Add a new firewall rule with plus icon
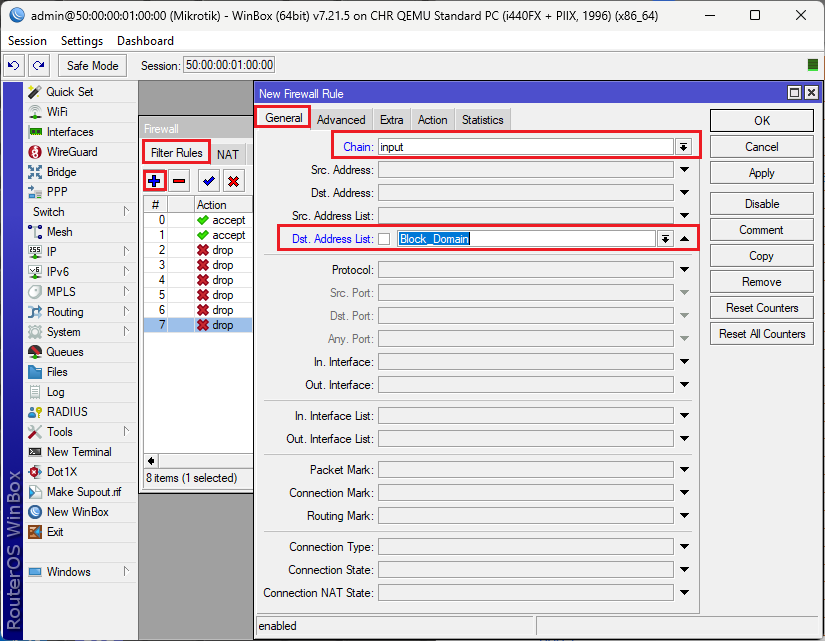 [x=154, y=181]
